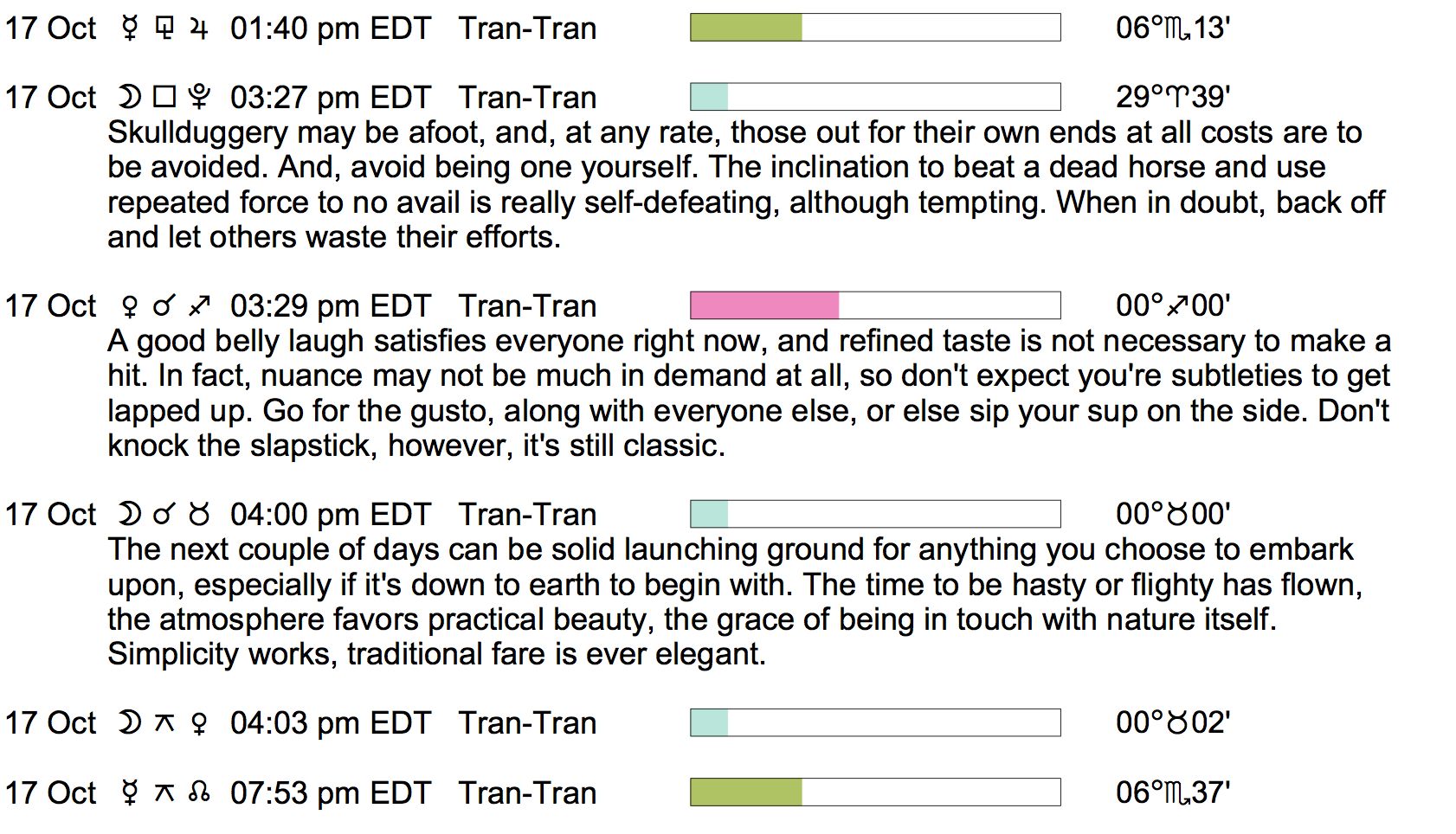Click the Taurus glyph before 04:00 pm
The height and width of the screenshot is (834, 1456).
click(199, 515)
